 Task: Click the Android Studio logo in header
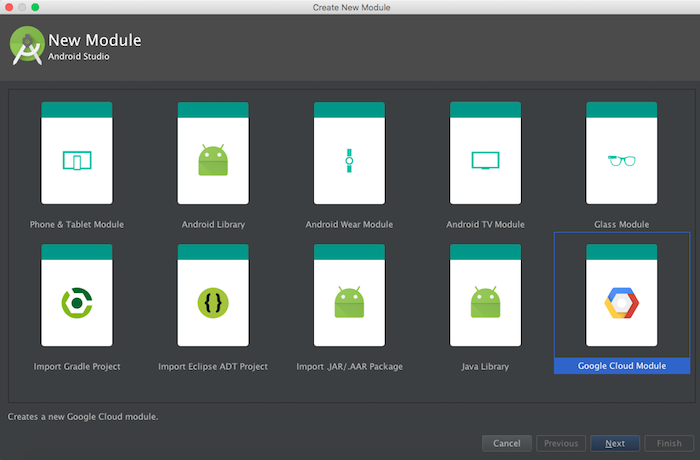coord(26,46)
